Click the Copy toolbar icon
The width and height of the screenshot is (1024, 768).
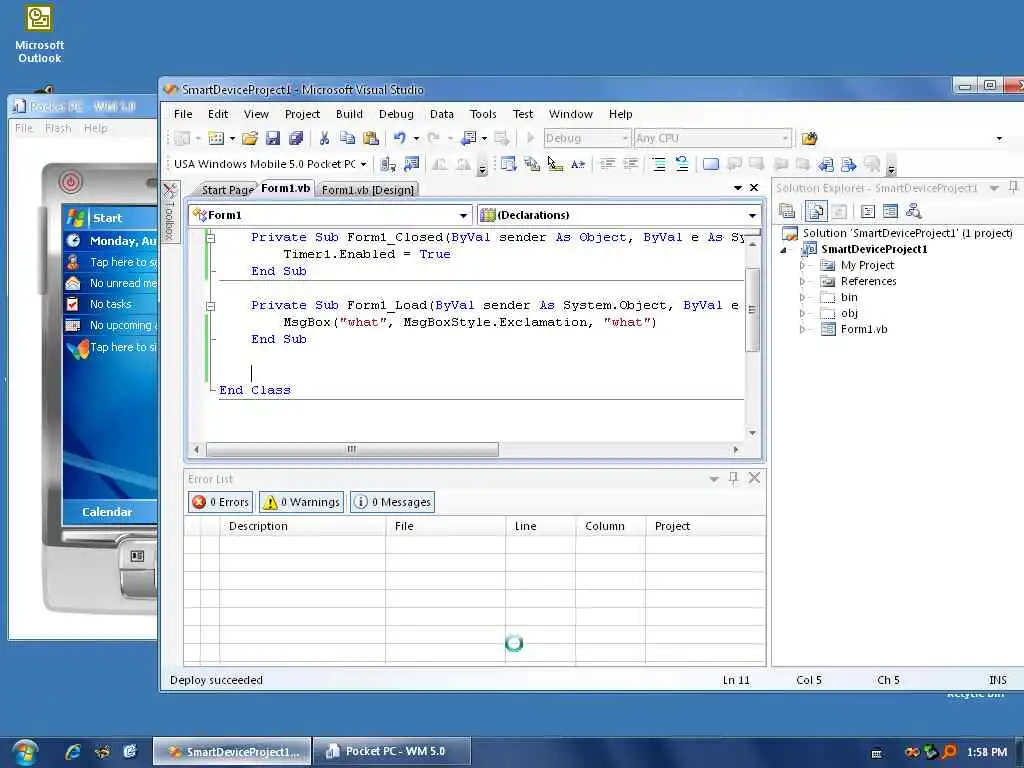point(347,138)
